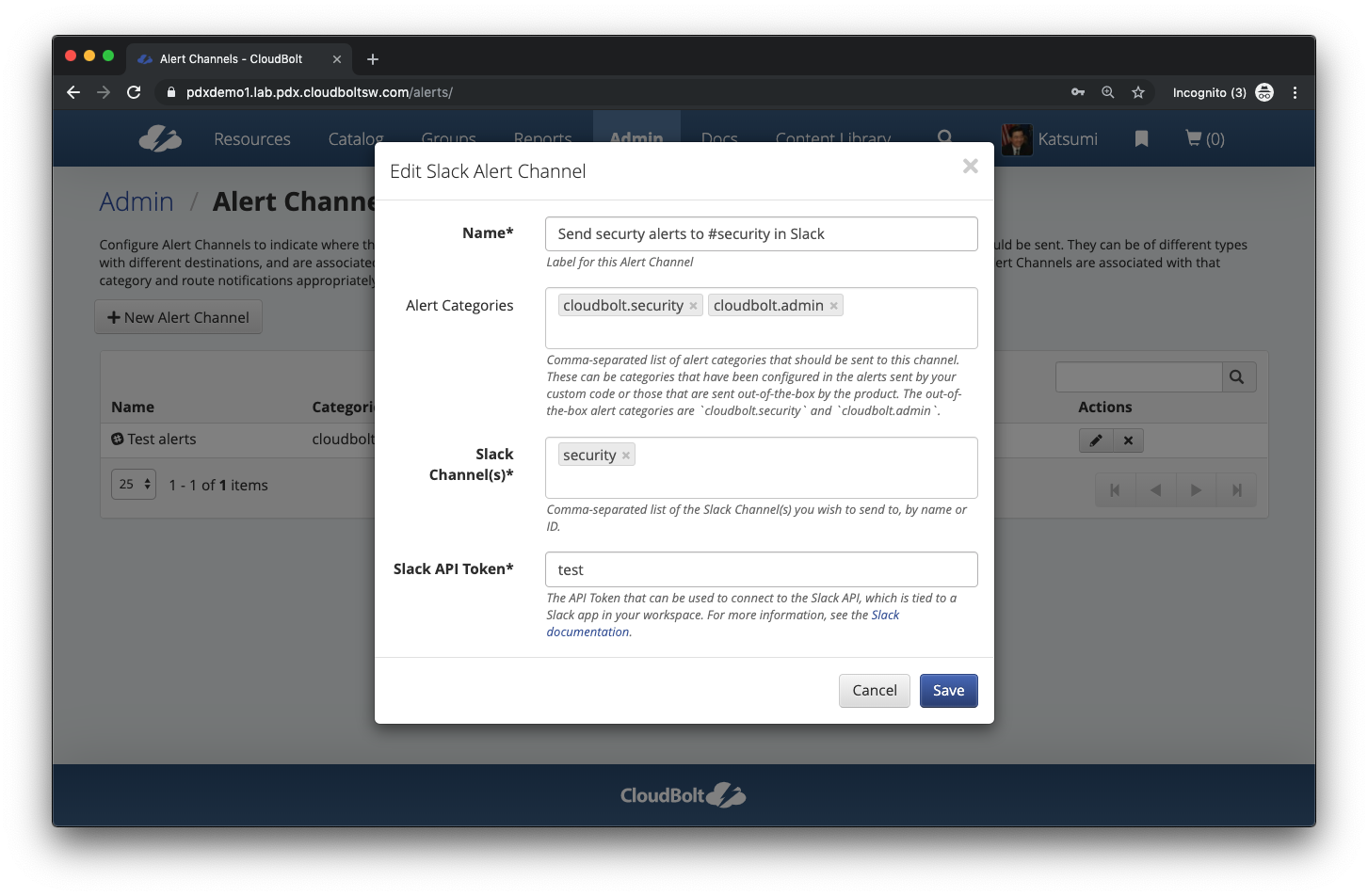The height and width of the screenshot is (896, 1368).
Task: Click the zoom magnifier icon in address bar
Action: click(x=1108, y=92)
